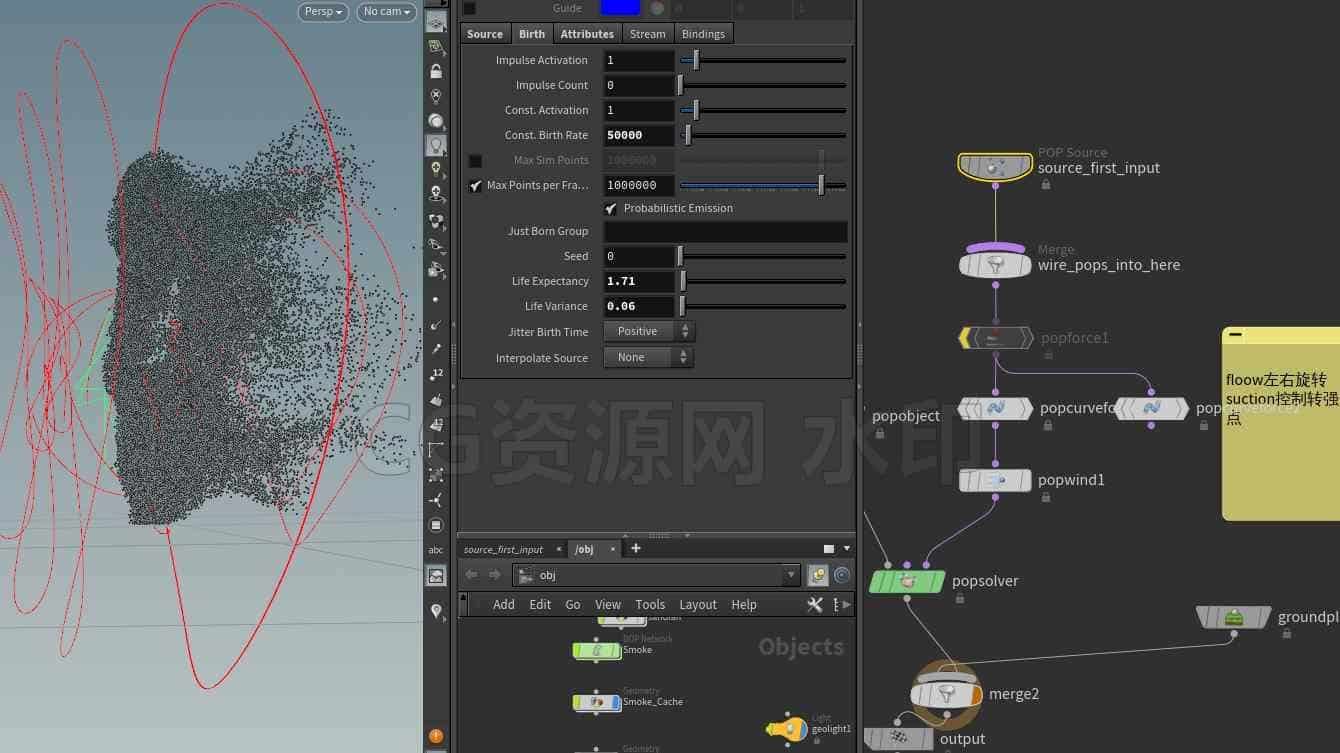Image resolution: width=1340 pixels, height=753 pixels.
Task: Open the Help menu in network editor
Action: (744, 605)
